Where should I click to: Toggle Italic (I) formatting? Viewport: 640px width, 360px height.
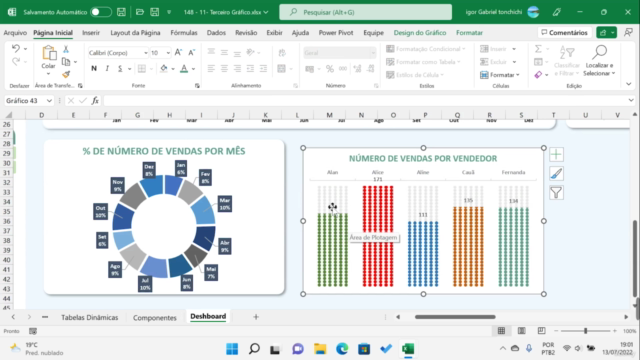click(x=107, y=68)
